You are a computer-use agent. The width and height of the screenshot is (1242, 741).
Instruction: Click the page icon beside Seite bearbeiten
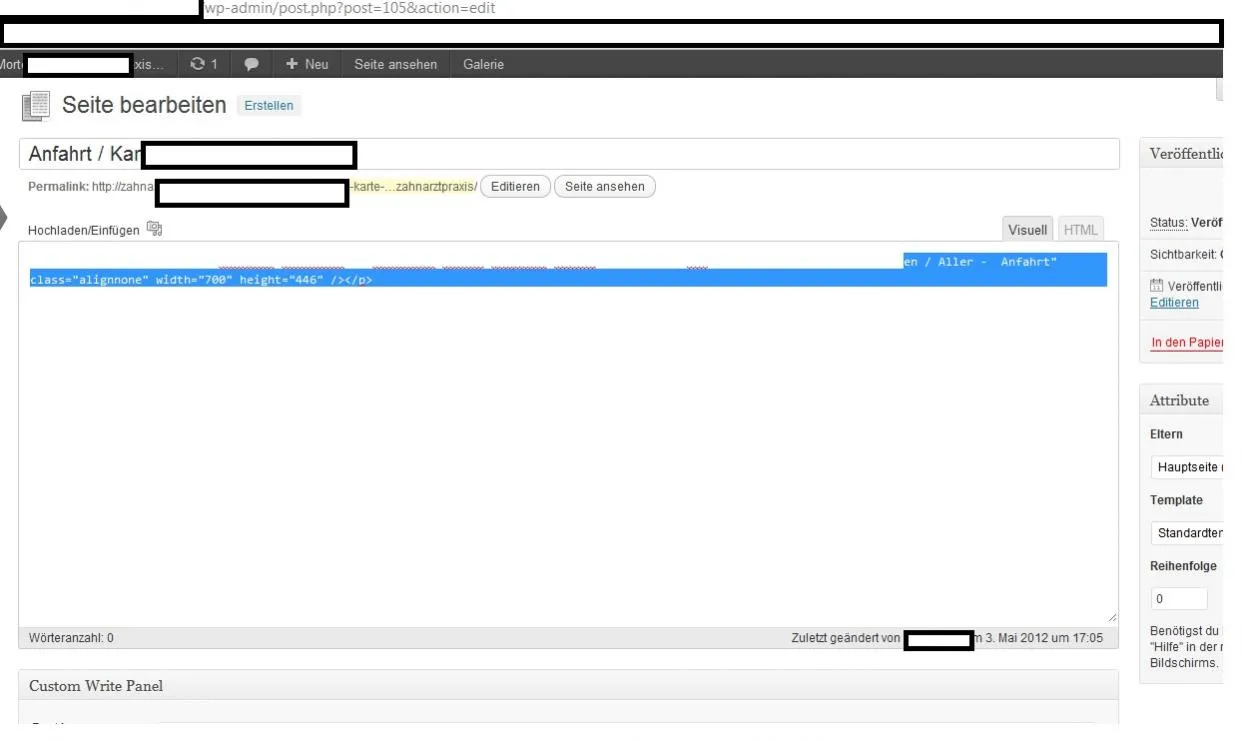pyautogui.click(x=36, y=105)
